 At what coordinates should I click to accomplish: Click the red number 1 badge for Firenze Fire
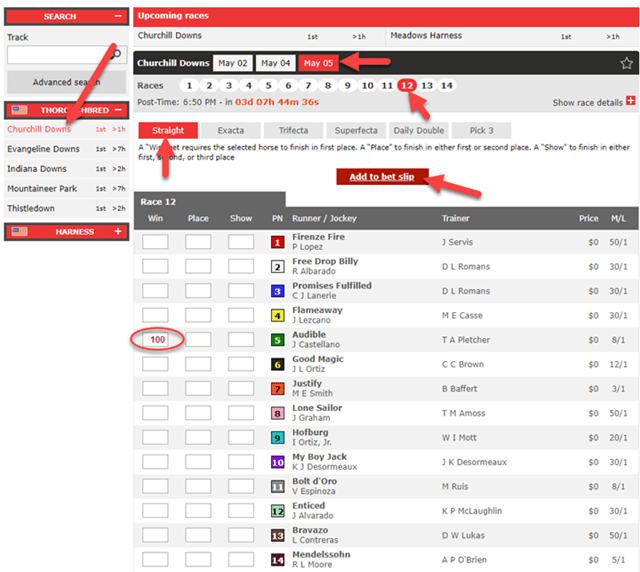click(x=278, y=242)
